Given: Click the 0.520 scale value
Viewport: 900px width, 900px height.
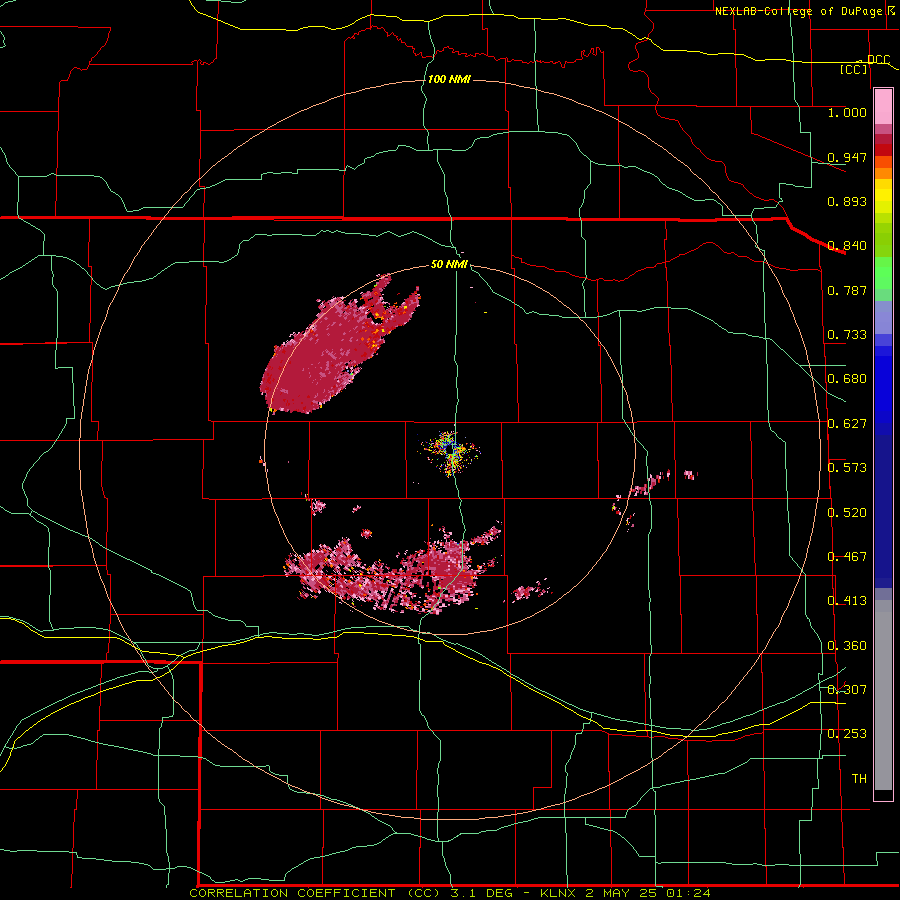Looking at the screenshot, I should coord(847,512).
